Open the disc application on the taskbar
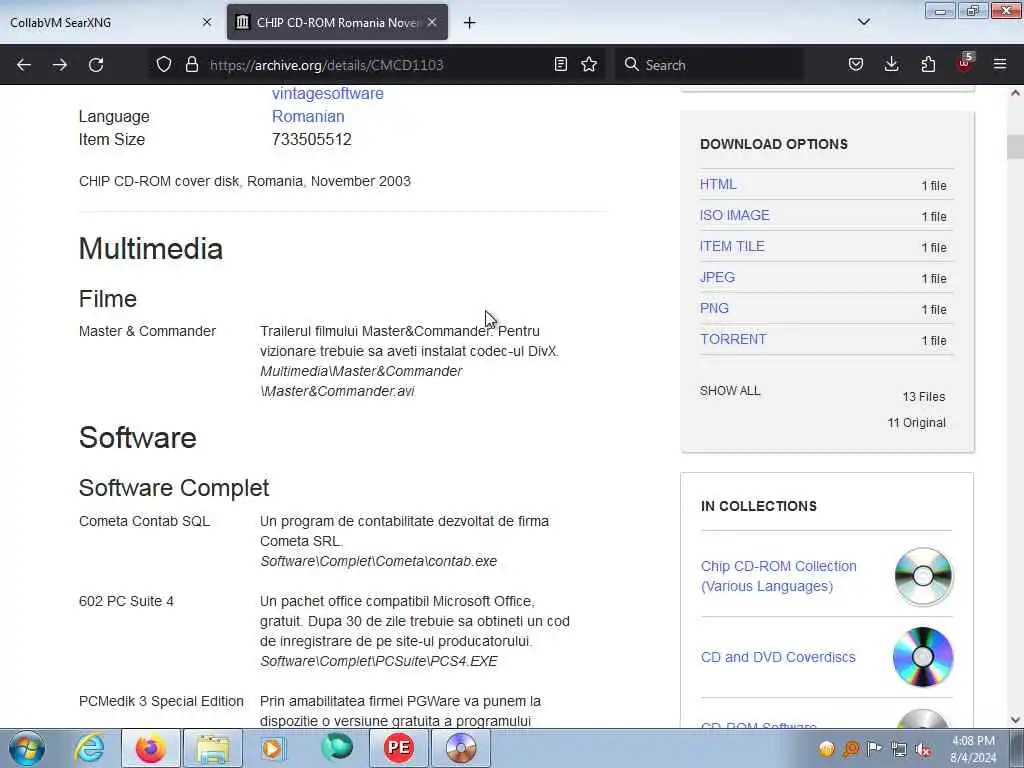The image size is (1024, 768). (x=460, y=748)
